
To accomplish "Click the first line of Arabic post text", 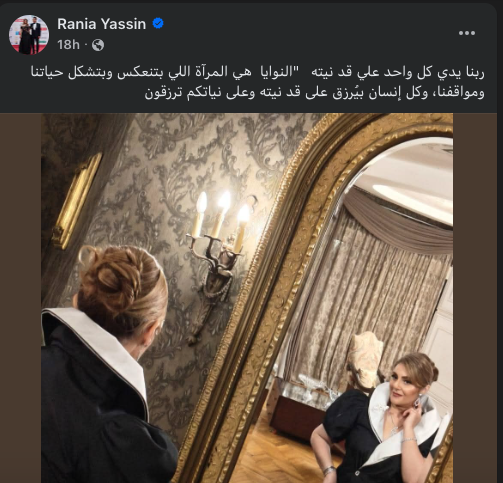I will point(258,72).
